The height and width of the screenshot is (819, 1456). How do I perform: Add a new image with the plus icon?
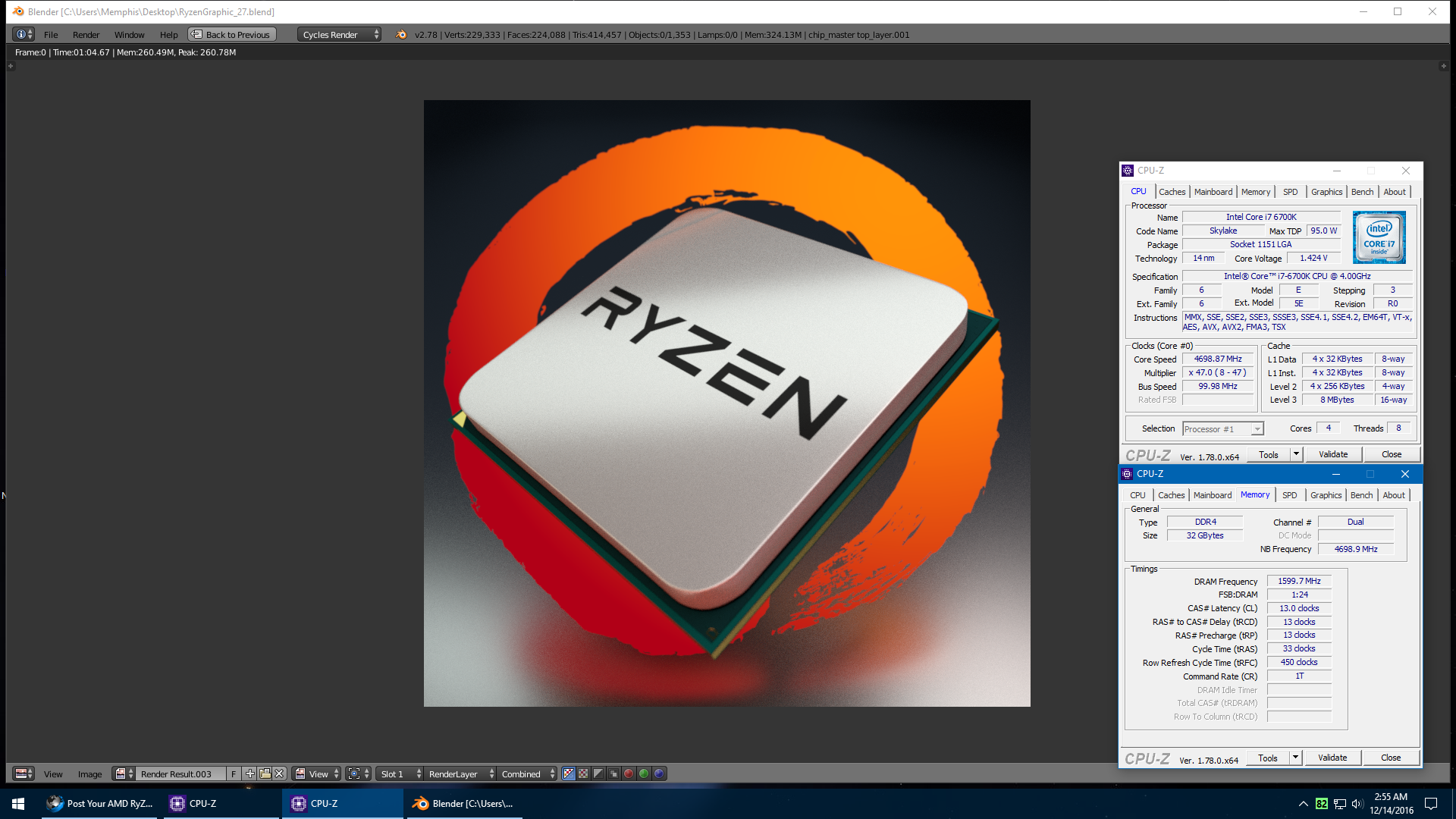[250, 773]
